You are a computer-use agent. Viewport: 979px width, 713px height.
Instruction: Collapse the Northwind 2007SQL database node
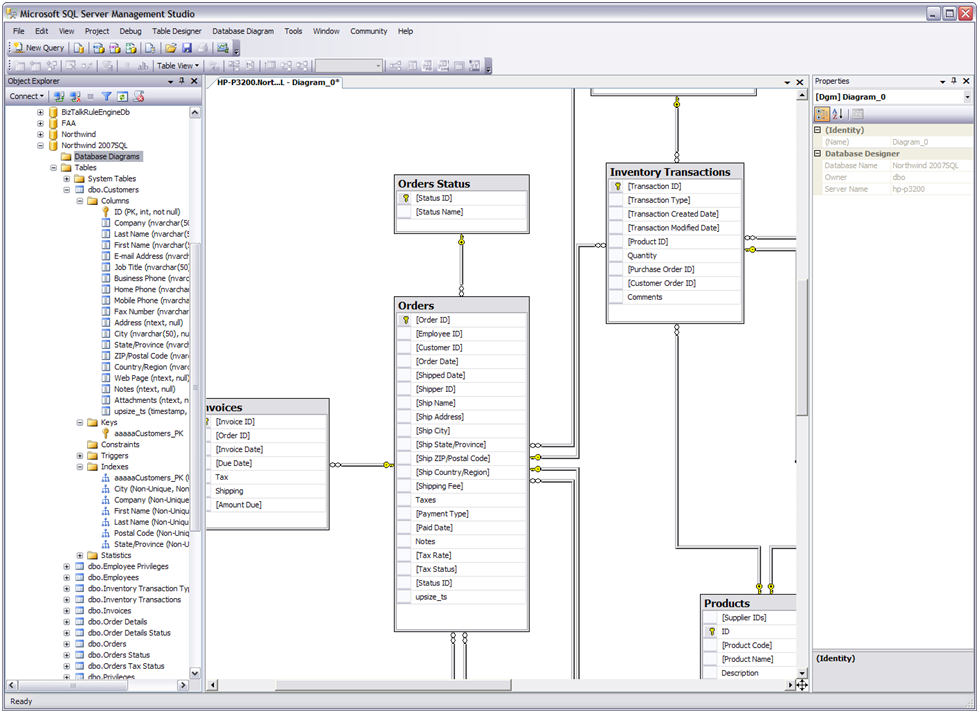[41, 145]
